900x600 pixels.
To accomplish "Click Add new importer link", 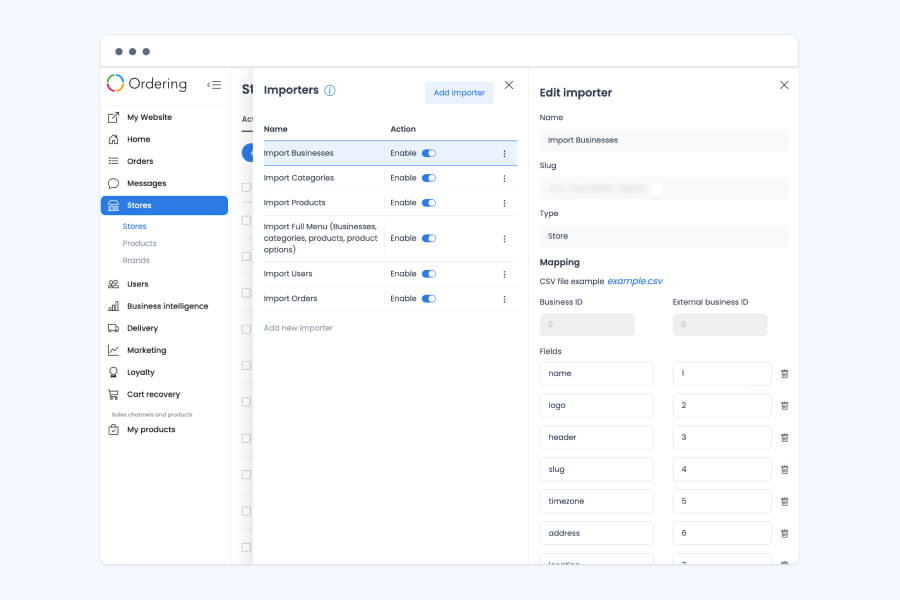I will [298, 328].
